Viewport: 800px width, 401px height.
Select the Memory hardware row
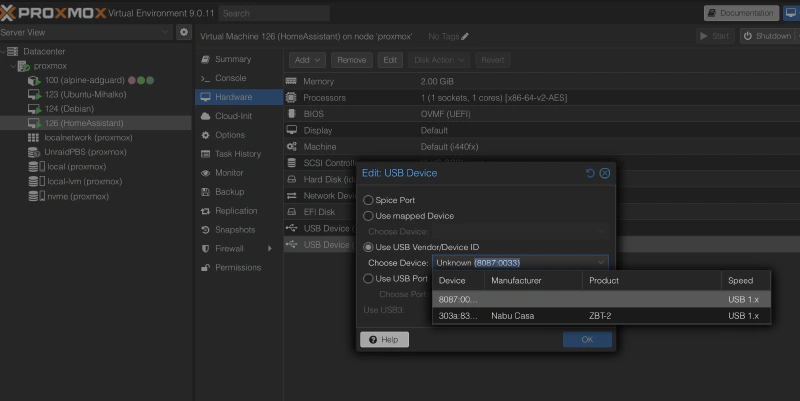(542, 81)
